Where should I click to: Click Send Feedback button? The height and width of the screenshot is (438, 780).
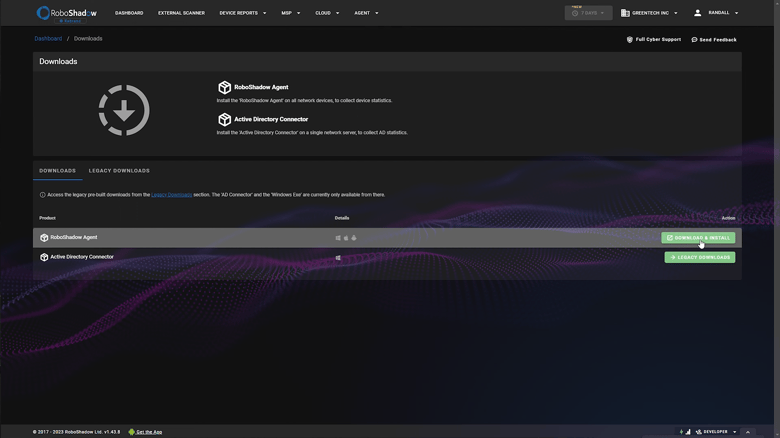(x=714, y=39)
